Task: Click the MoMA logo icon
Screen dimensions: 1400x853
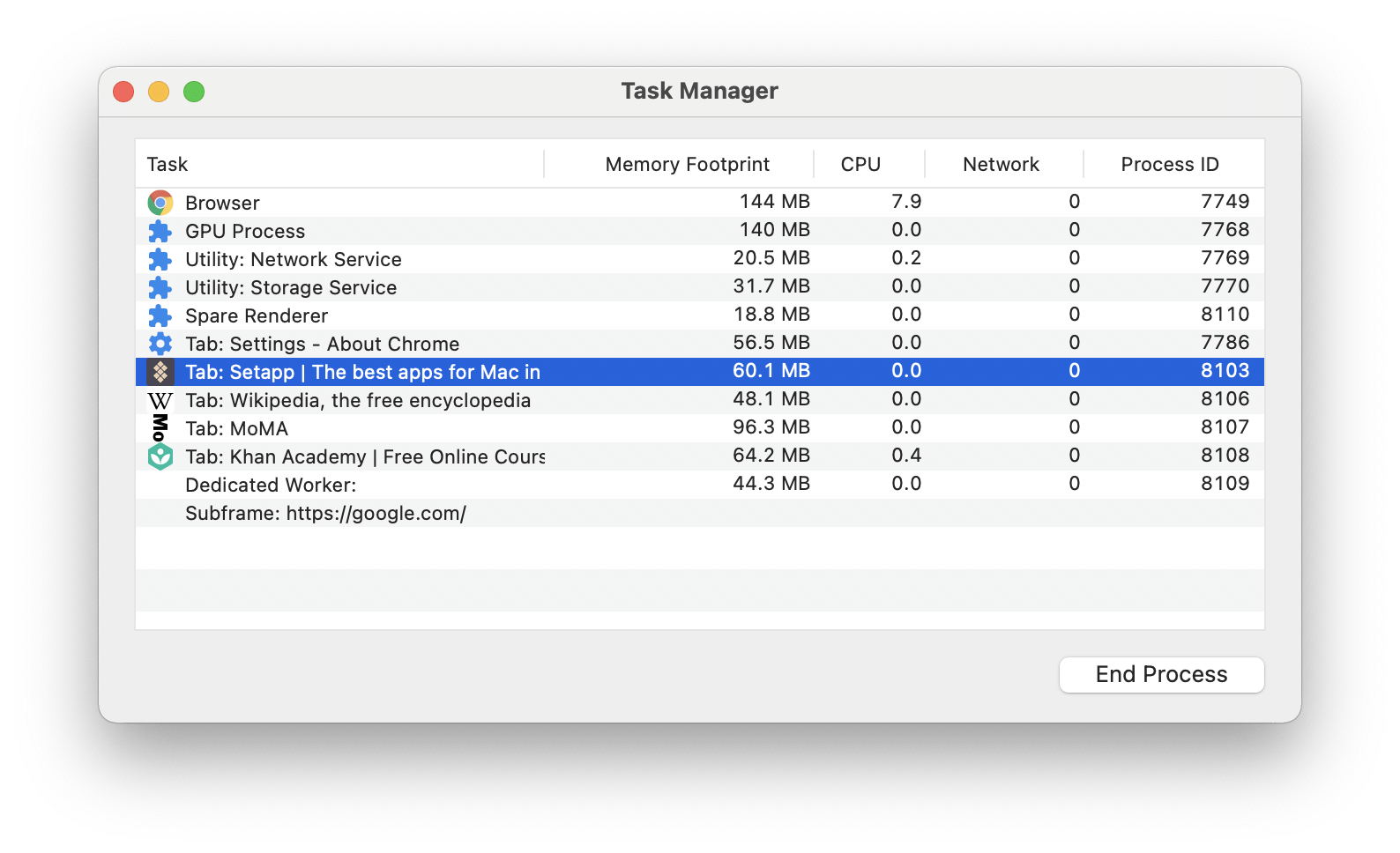Action: coord(160,428)
